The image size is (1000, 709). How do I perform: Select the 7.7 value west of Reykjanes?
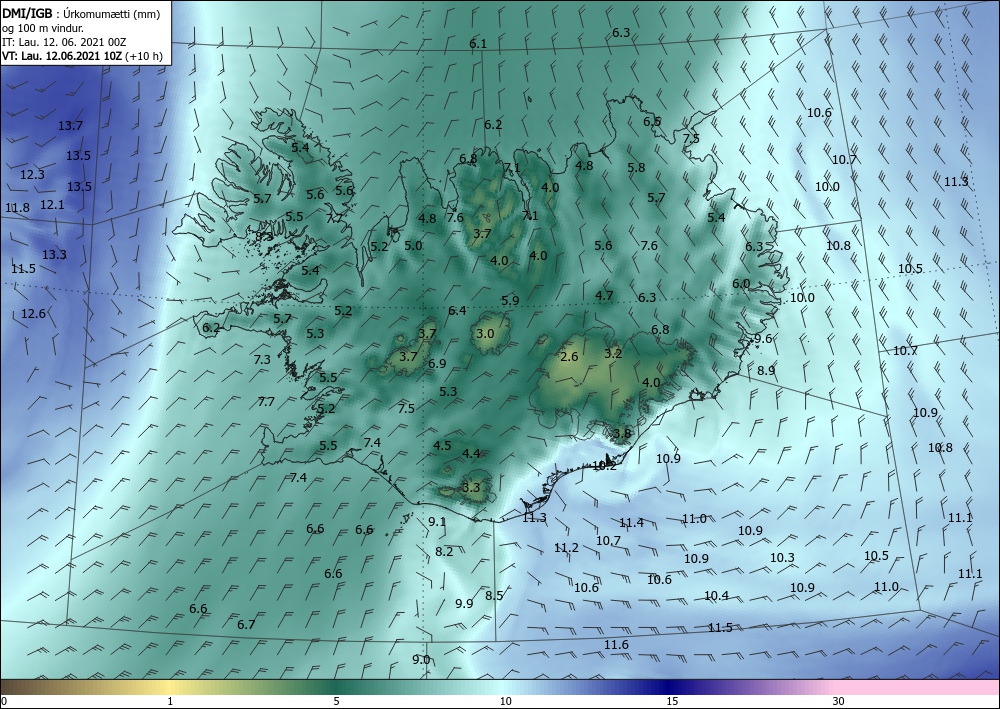[x=266, y=402]
